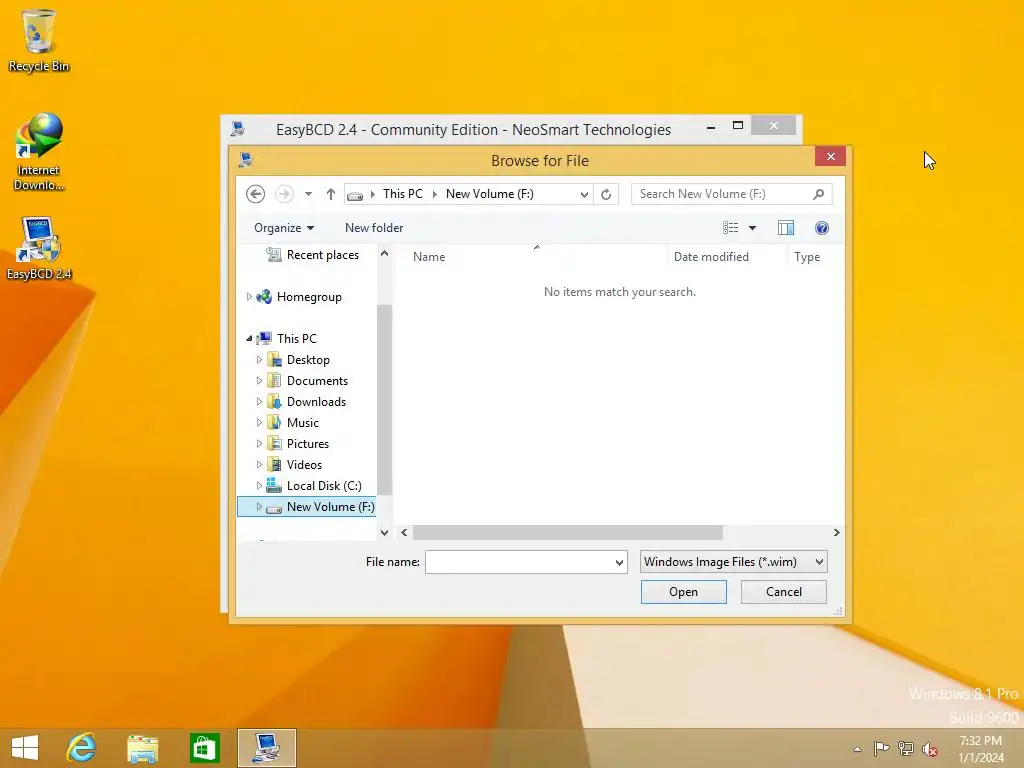
Task: Click the drive icon in address bar
Action: coord(355,195)
